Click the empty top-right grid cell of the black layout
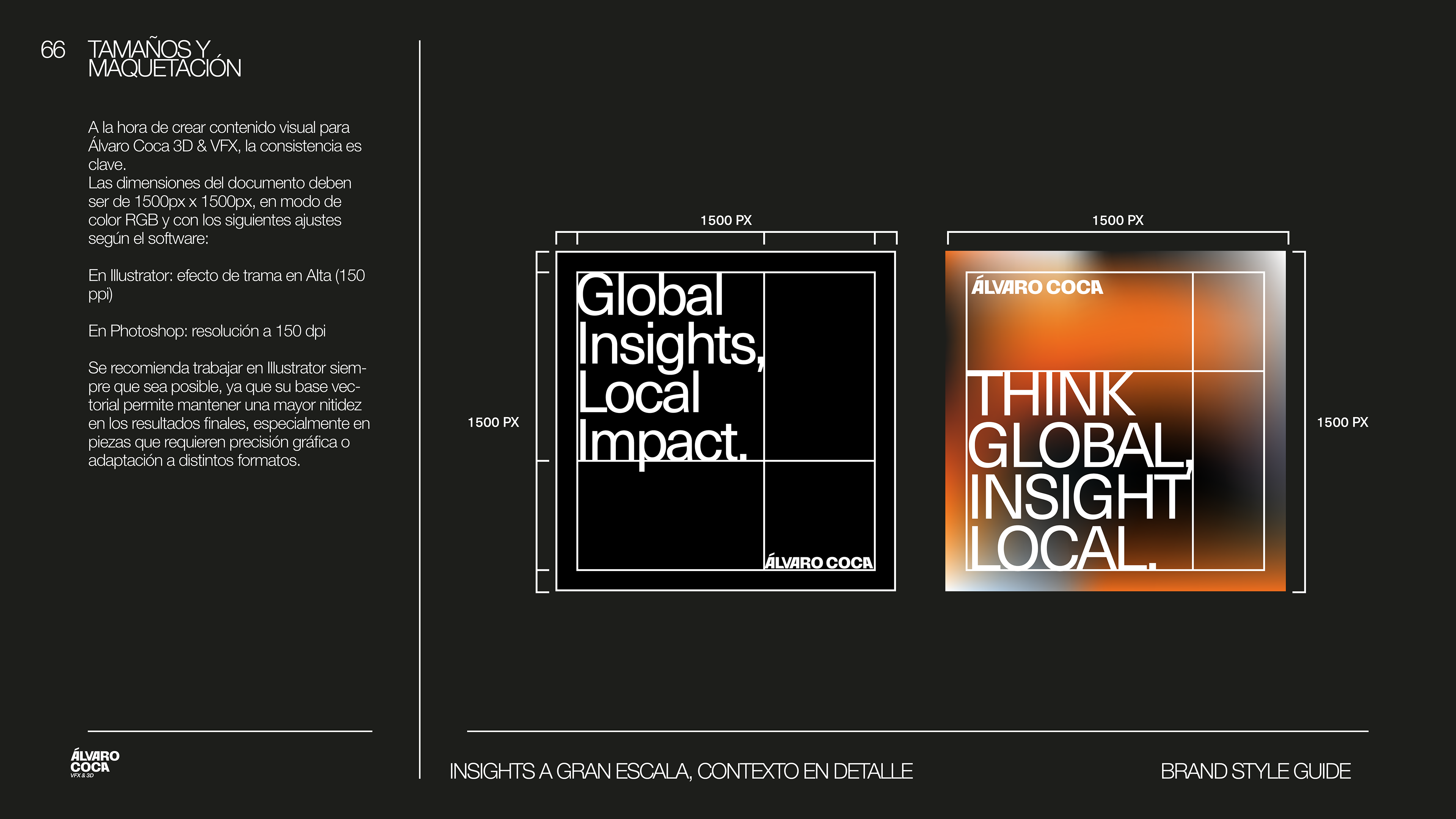Viewport: 1456px width, 819px height. 819,366
